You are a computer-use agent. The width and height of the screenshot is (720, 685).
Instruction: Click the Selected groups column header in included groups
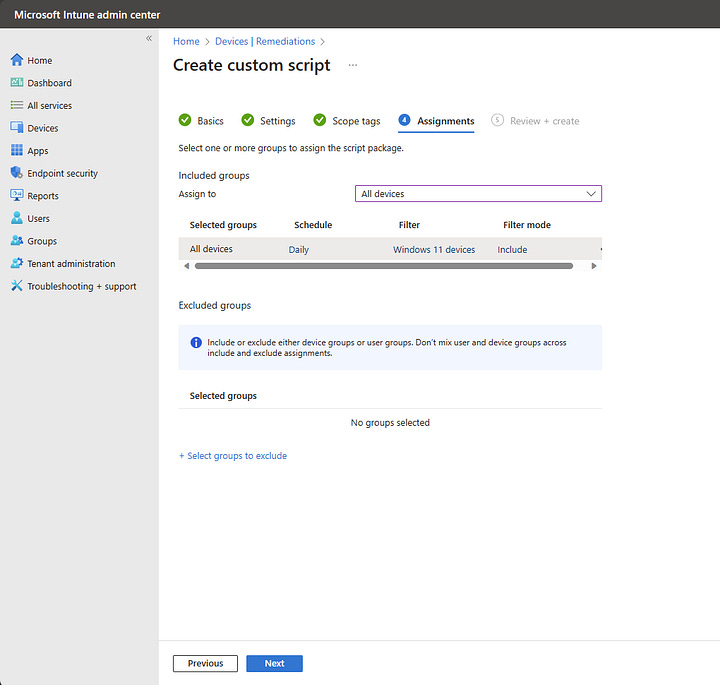pos(223,225)
